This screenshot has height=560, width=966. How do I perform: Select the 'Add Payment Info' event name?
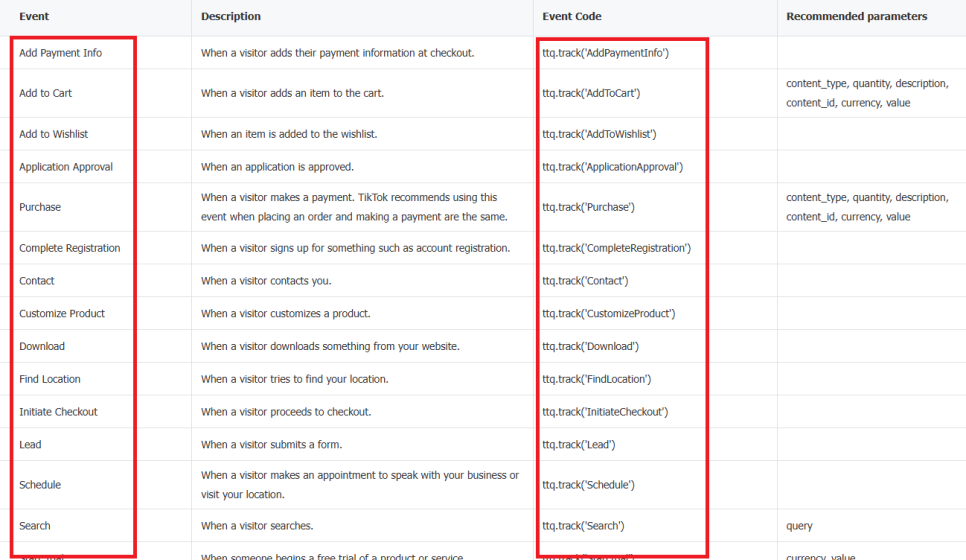pyautogui.click(x=60, y=53)
